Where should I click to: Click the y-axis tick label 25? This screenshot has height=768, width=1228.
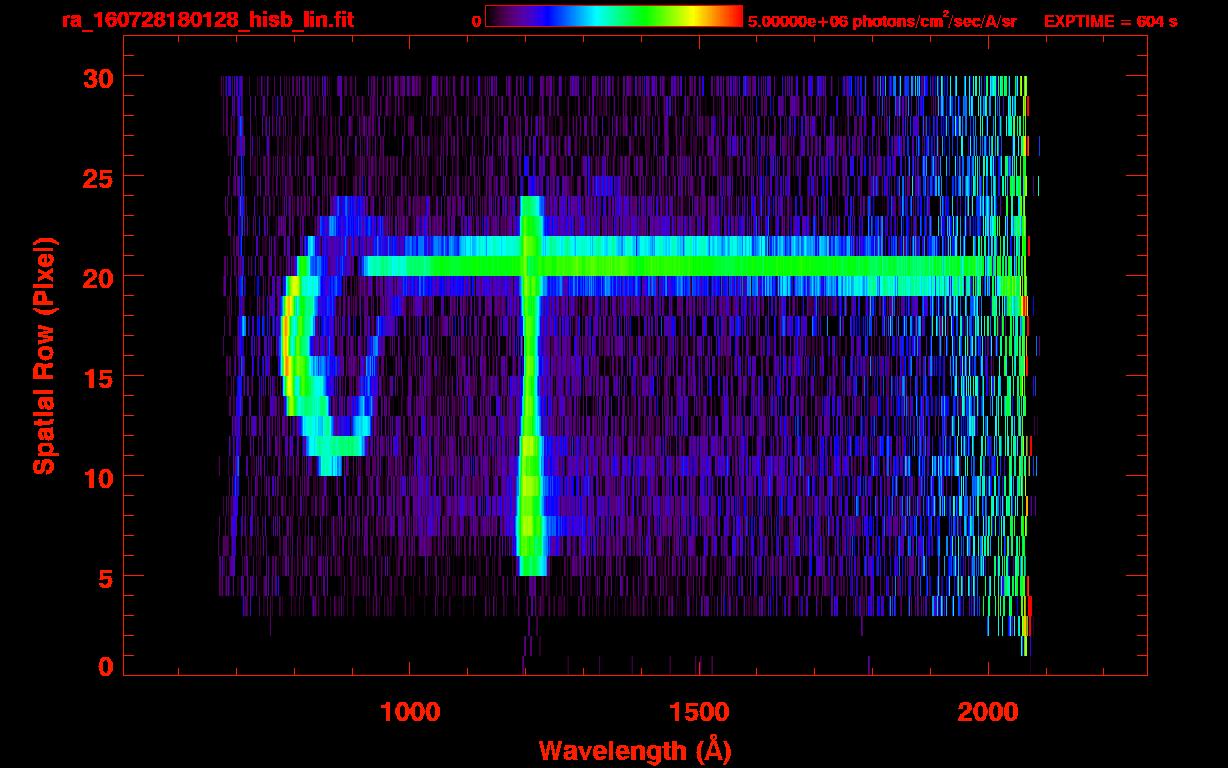click(x=97, y=177)
